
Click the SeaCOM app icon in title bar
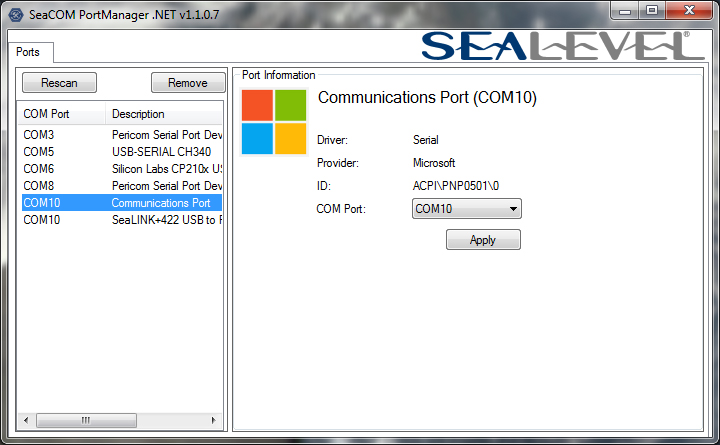[16, 13]
